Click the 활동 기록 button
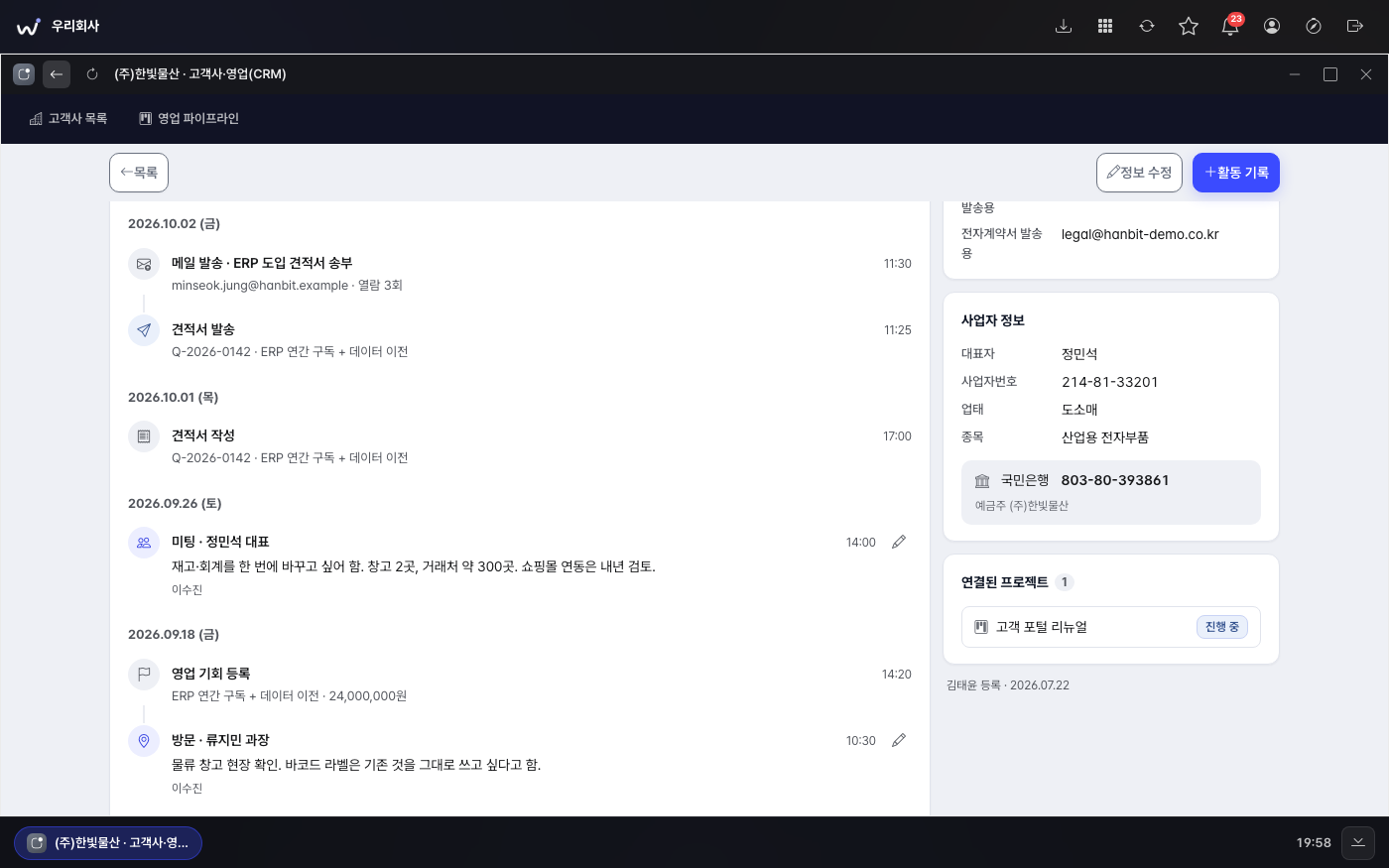The width and height of the screenshot is (1389, 868). coord(1236,173)
